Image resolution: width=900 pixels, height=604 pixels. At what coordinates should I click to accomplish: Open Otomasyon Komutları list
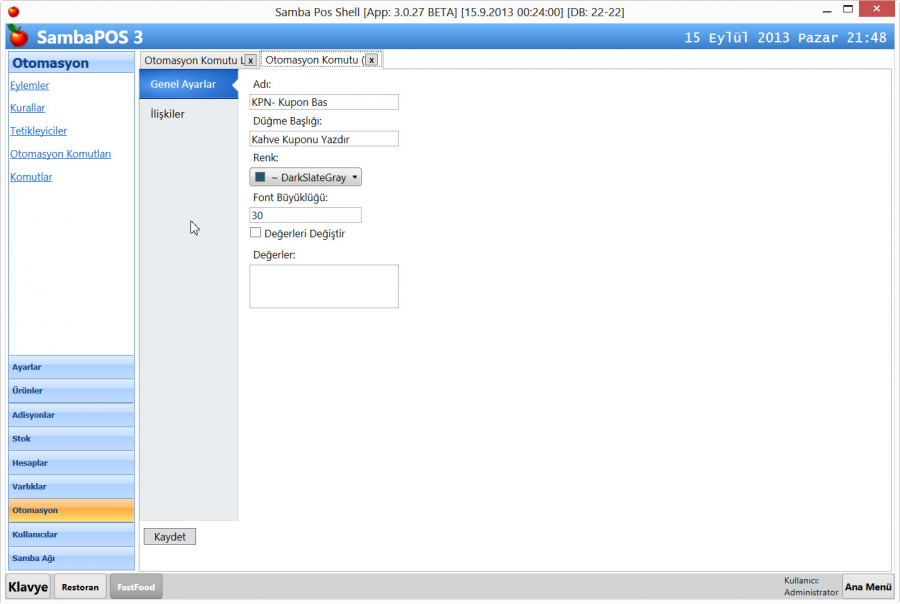pyautogui.click(x=60, y=154)
